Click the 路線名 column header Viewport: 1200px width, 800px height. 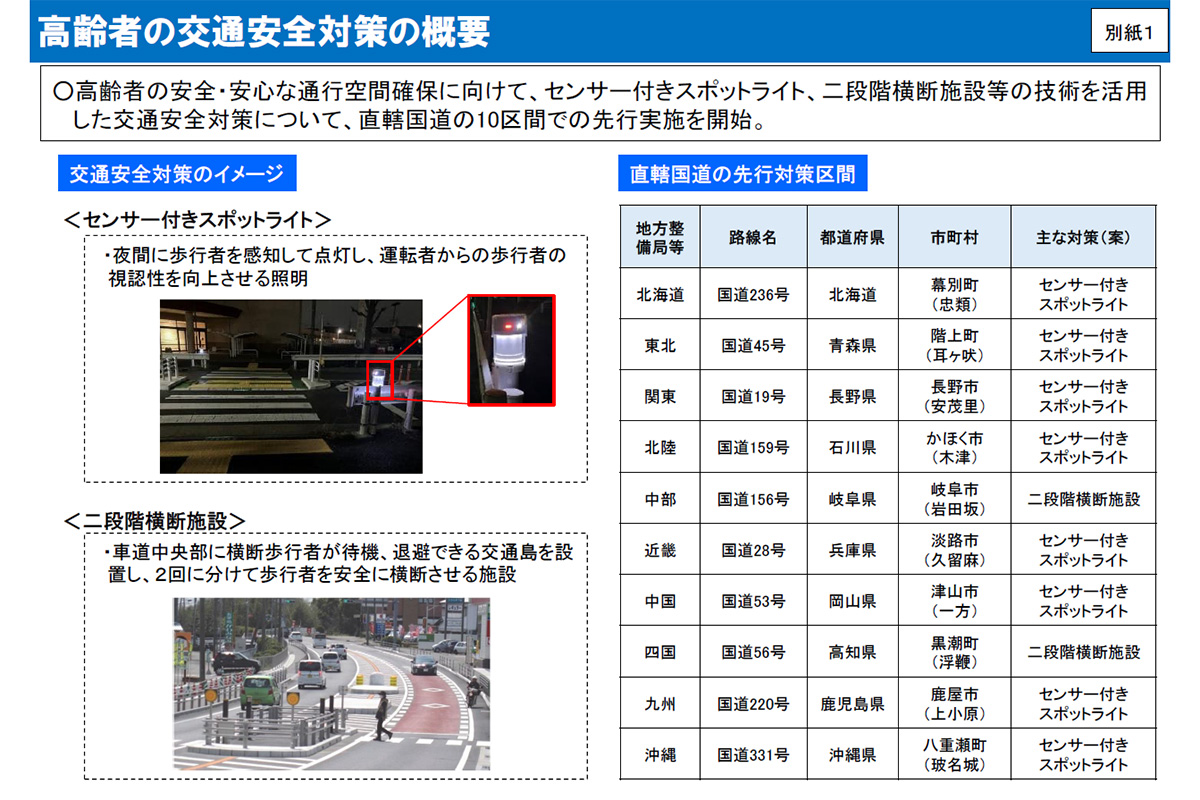click(753, 238)
